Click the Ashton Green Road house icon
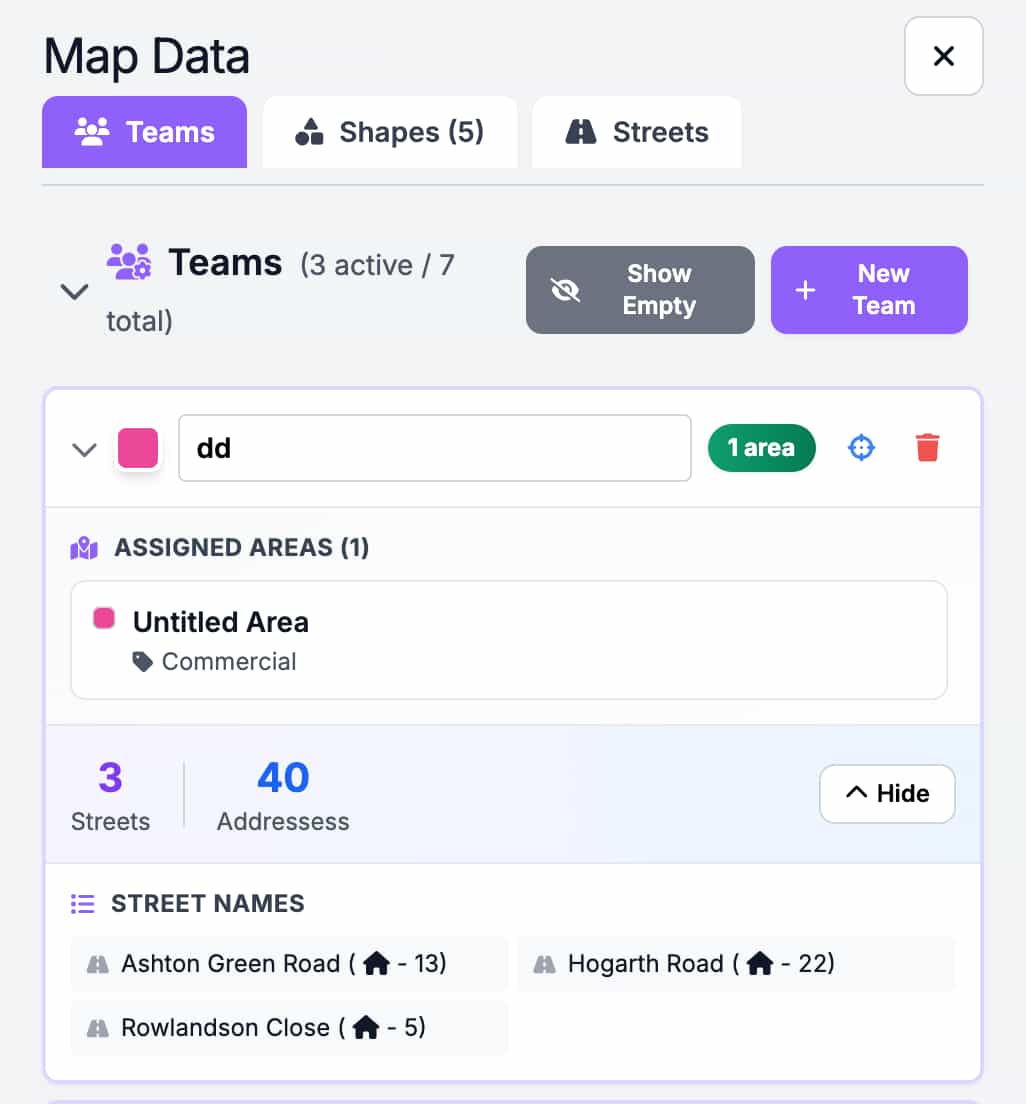Image resolution: width=1026 pixels, height=1104 pixels. click(x=376, y=962)
